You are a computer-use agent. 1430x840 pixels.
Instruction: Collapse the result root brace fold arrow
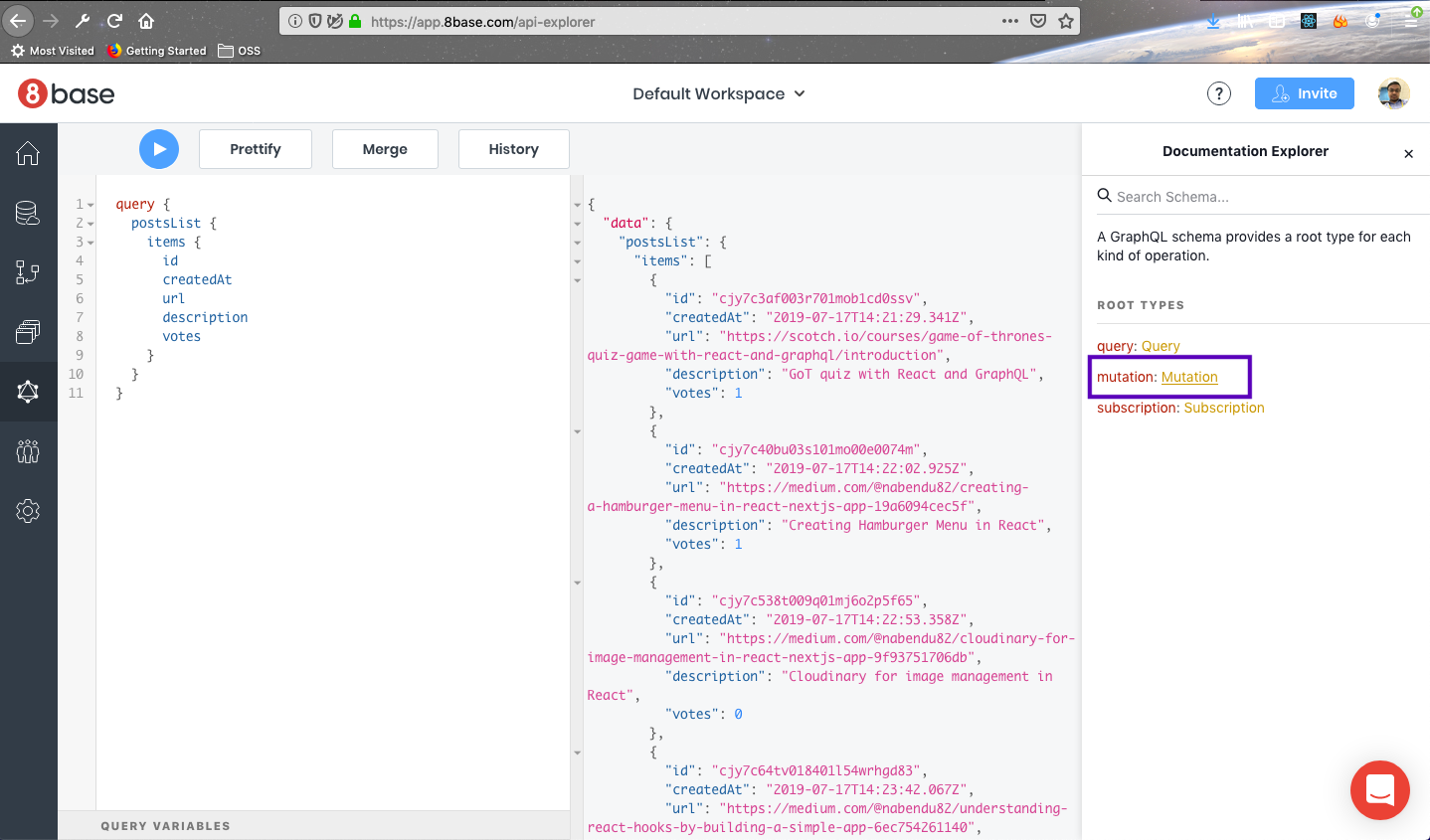point(577,205)
